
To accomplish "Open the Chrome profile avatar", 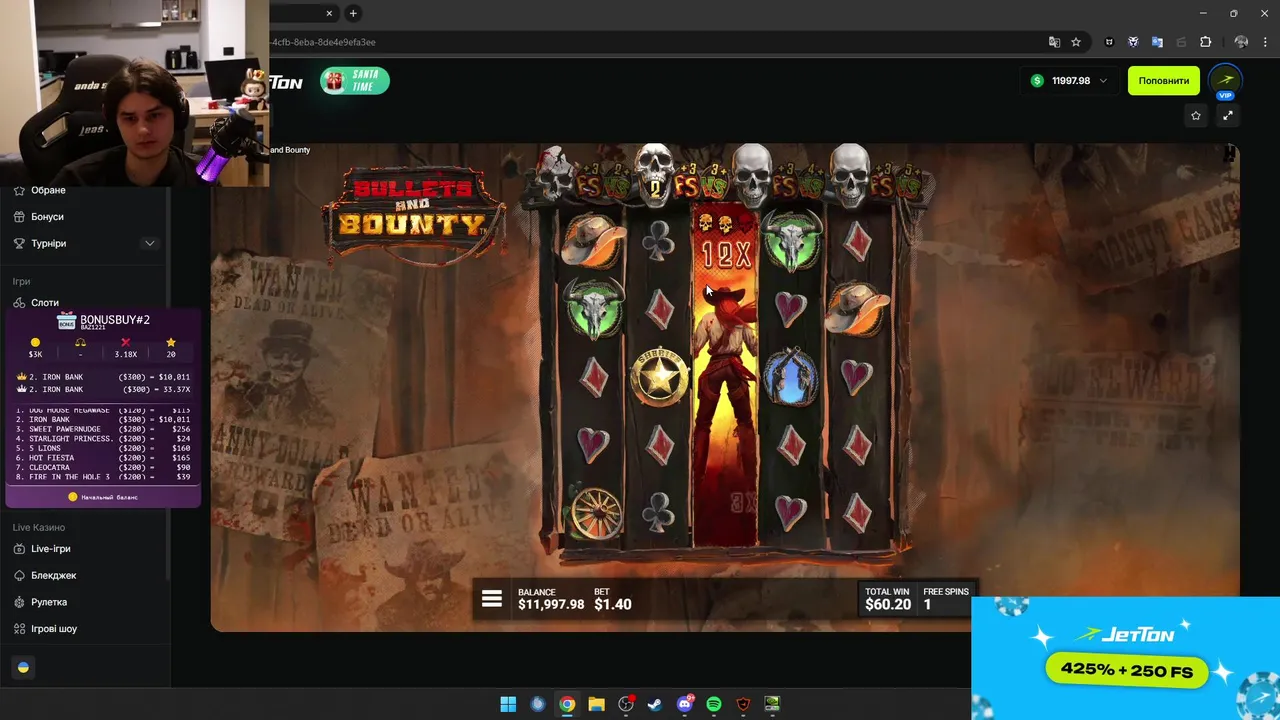I will (1241, 42).
